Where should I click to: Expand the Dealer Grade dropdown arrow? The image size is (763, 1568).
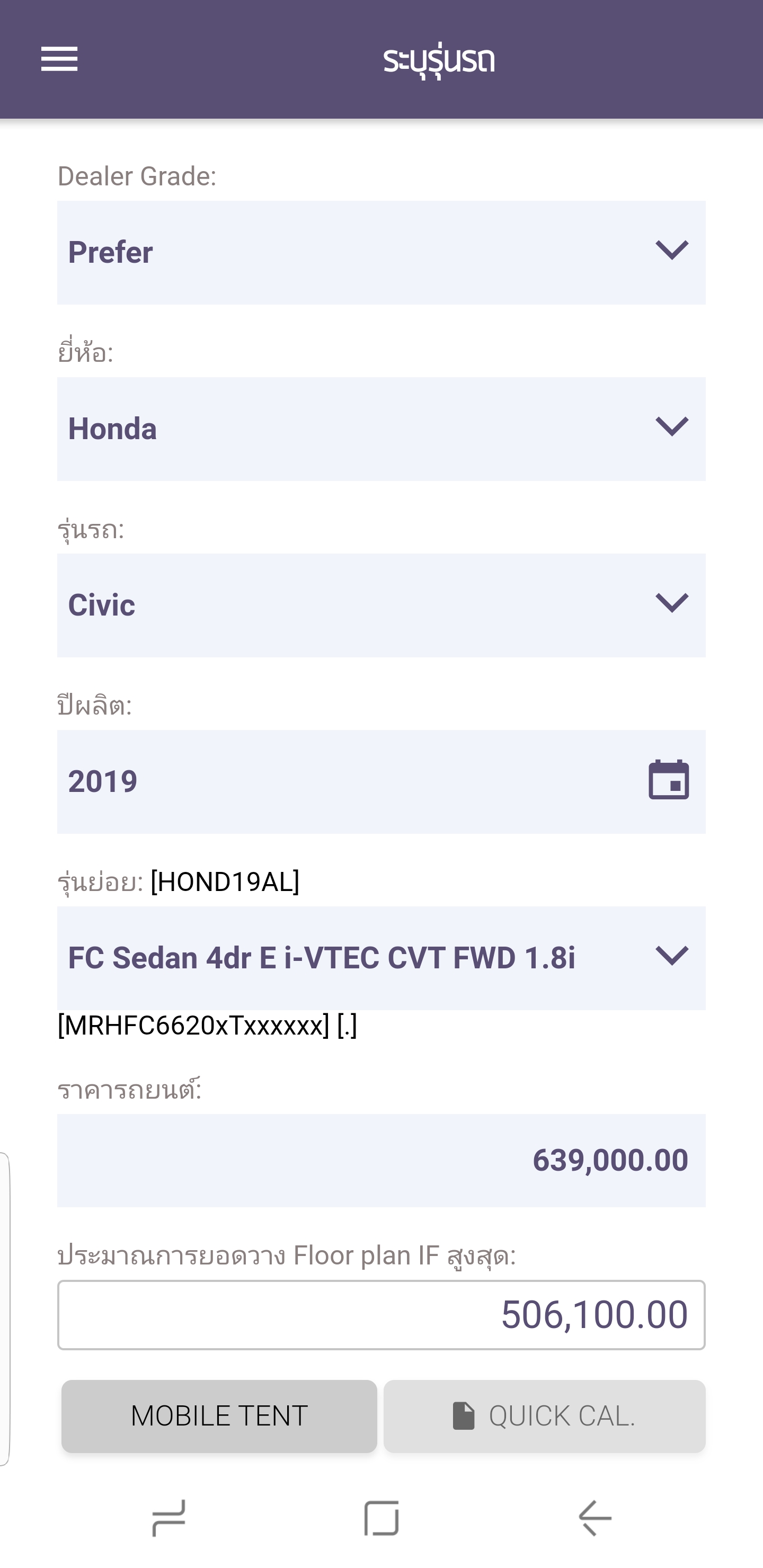tap(672, 250)
